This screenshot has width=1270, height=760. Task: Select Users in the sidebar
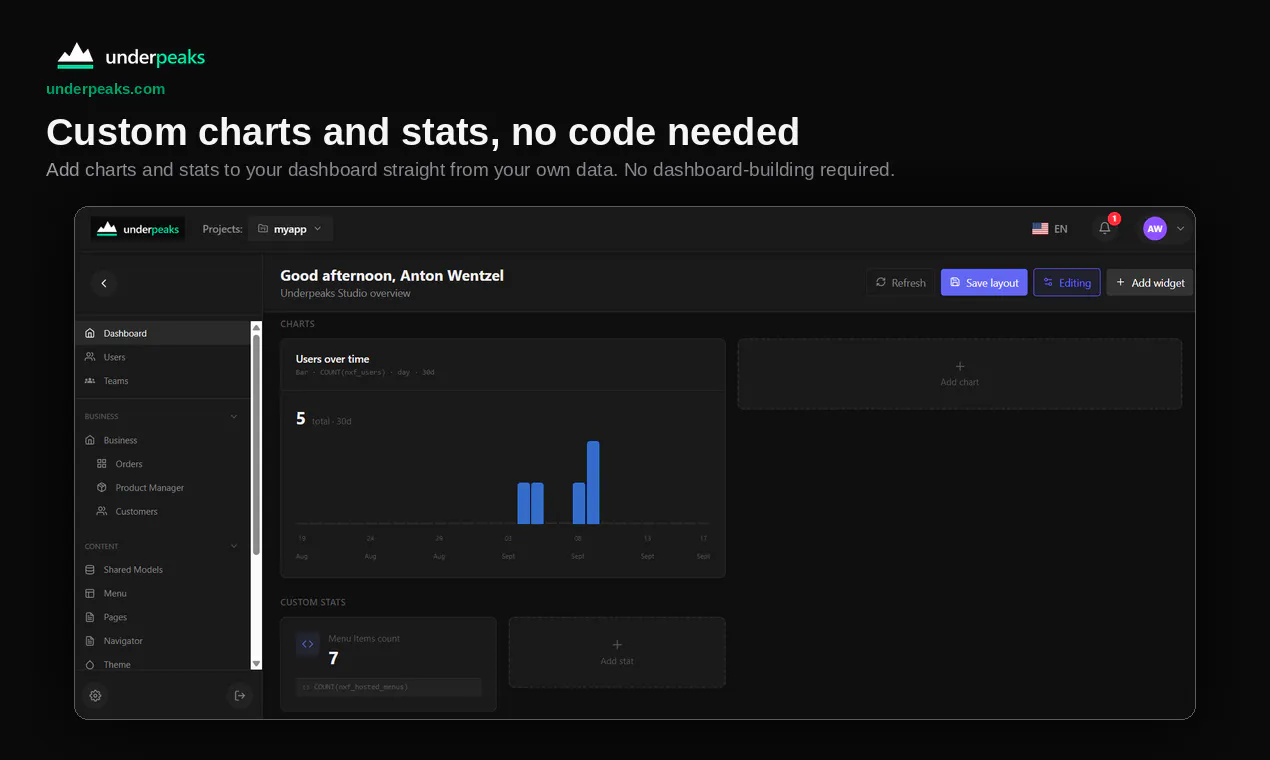(x=162, y=357)
